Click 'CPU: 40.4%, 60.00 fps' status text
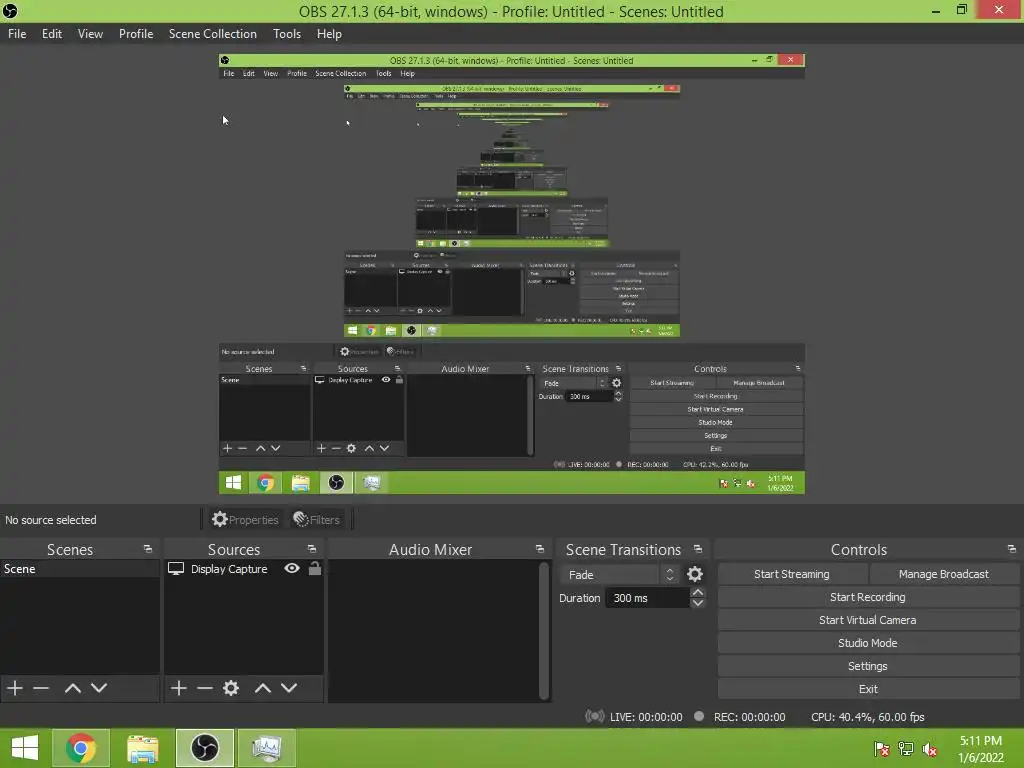1024x768 pixels. coord(868,716)
